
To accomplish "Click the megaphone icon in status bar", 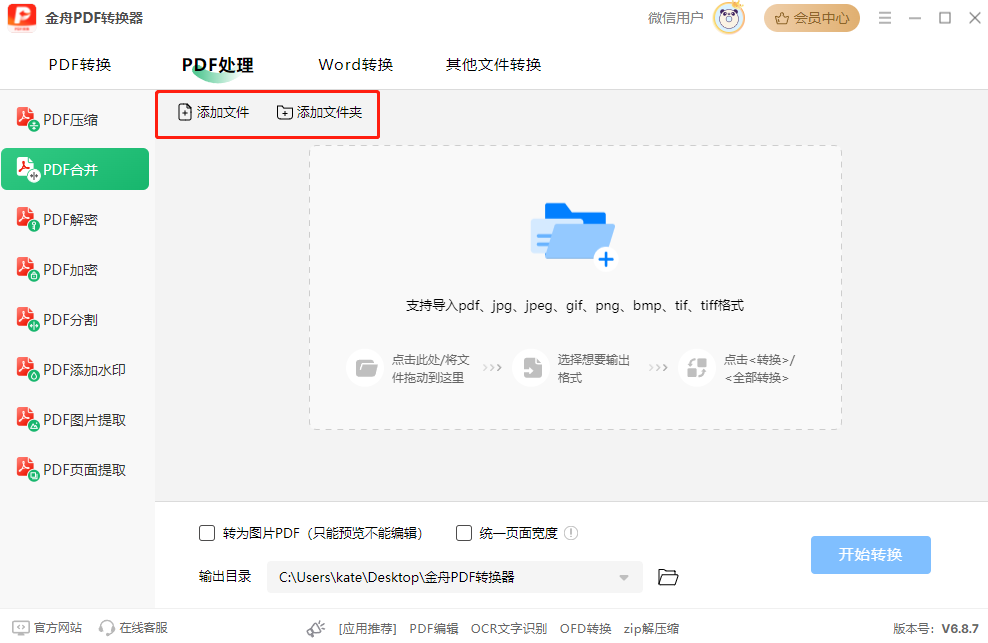I will coord(316,629).
